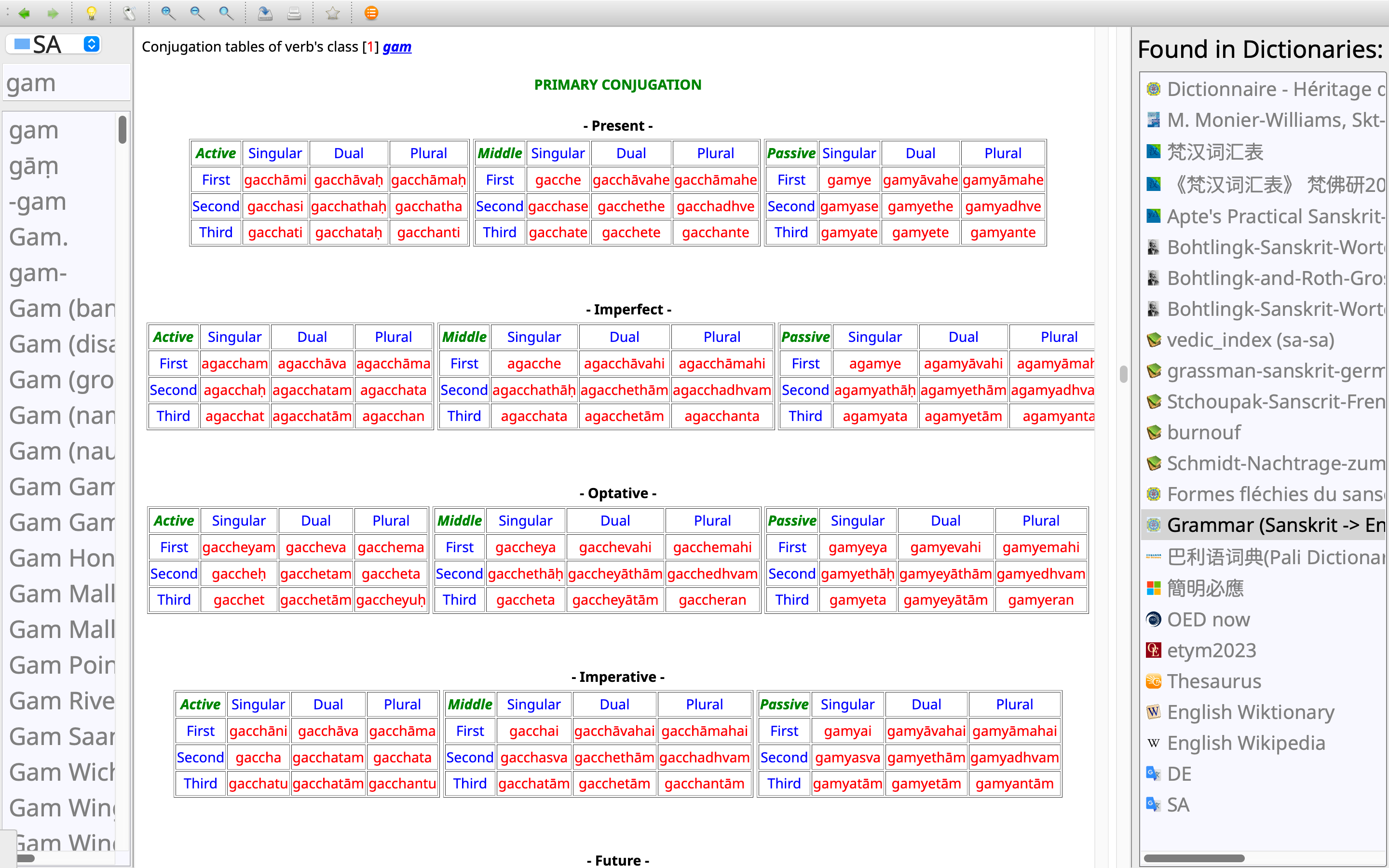Viewport: 1389px width, 868px height.
Task: Select Formes fléchies du sanskrit entry
Action: click(1263, 494)
